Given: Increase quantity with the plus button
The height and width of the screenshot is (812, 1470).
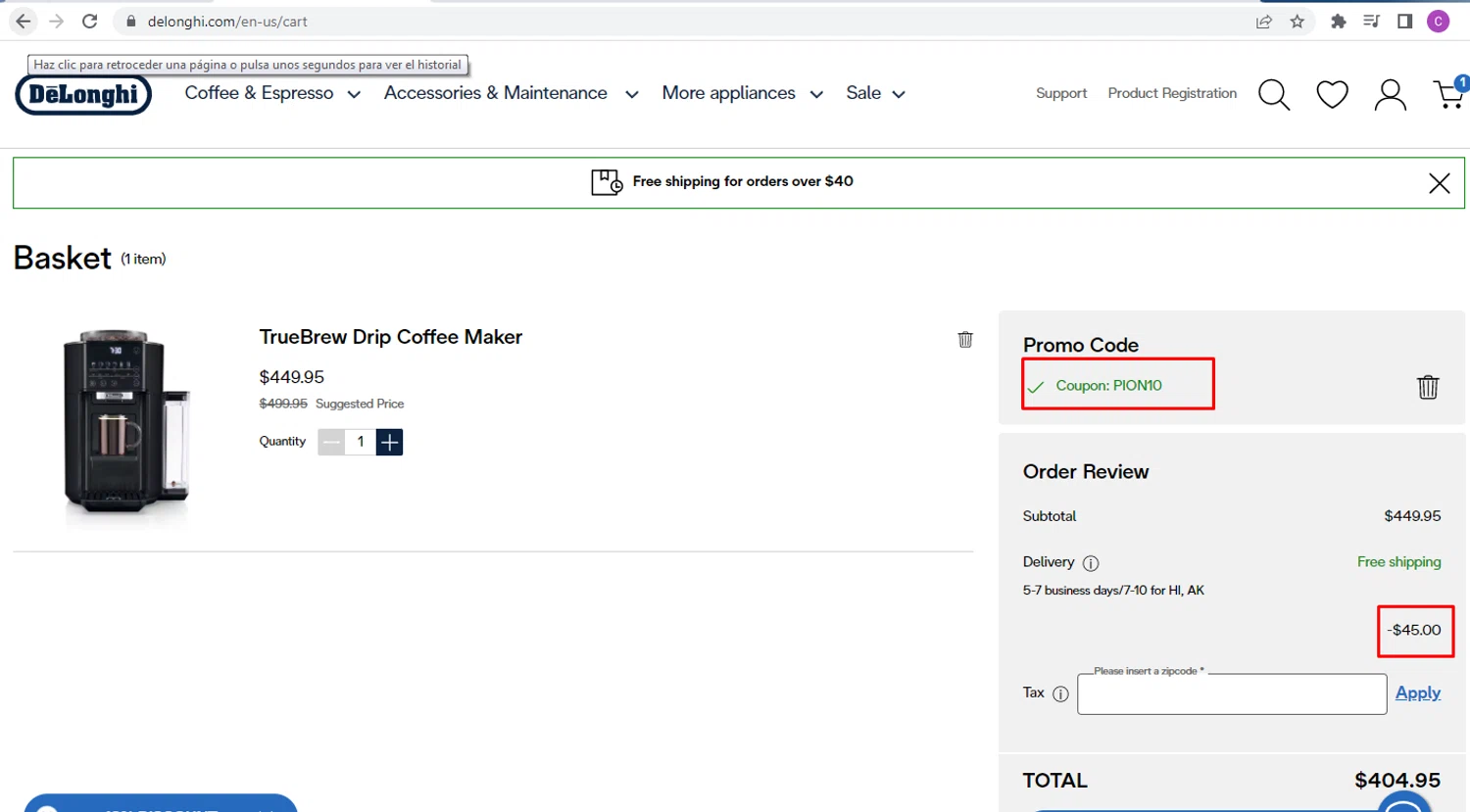Looking at the screenshot, I should click(389, 442).
